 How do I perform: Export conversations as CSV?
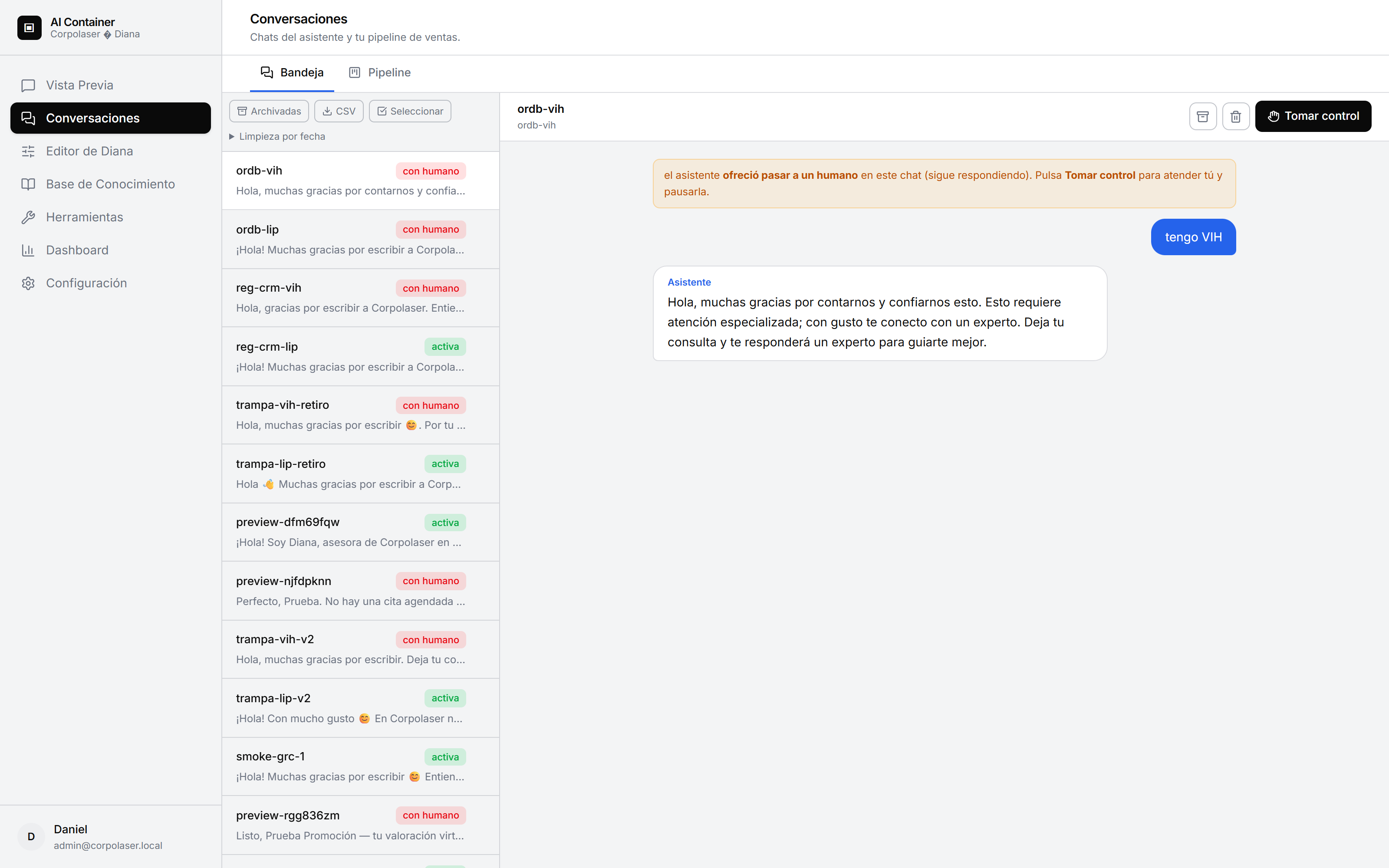pos(339,112)
